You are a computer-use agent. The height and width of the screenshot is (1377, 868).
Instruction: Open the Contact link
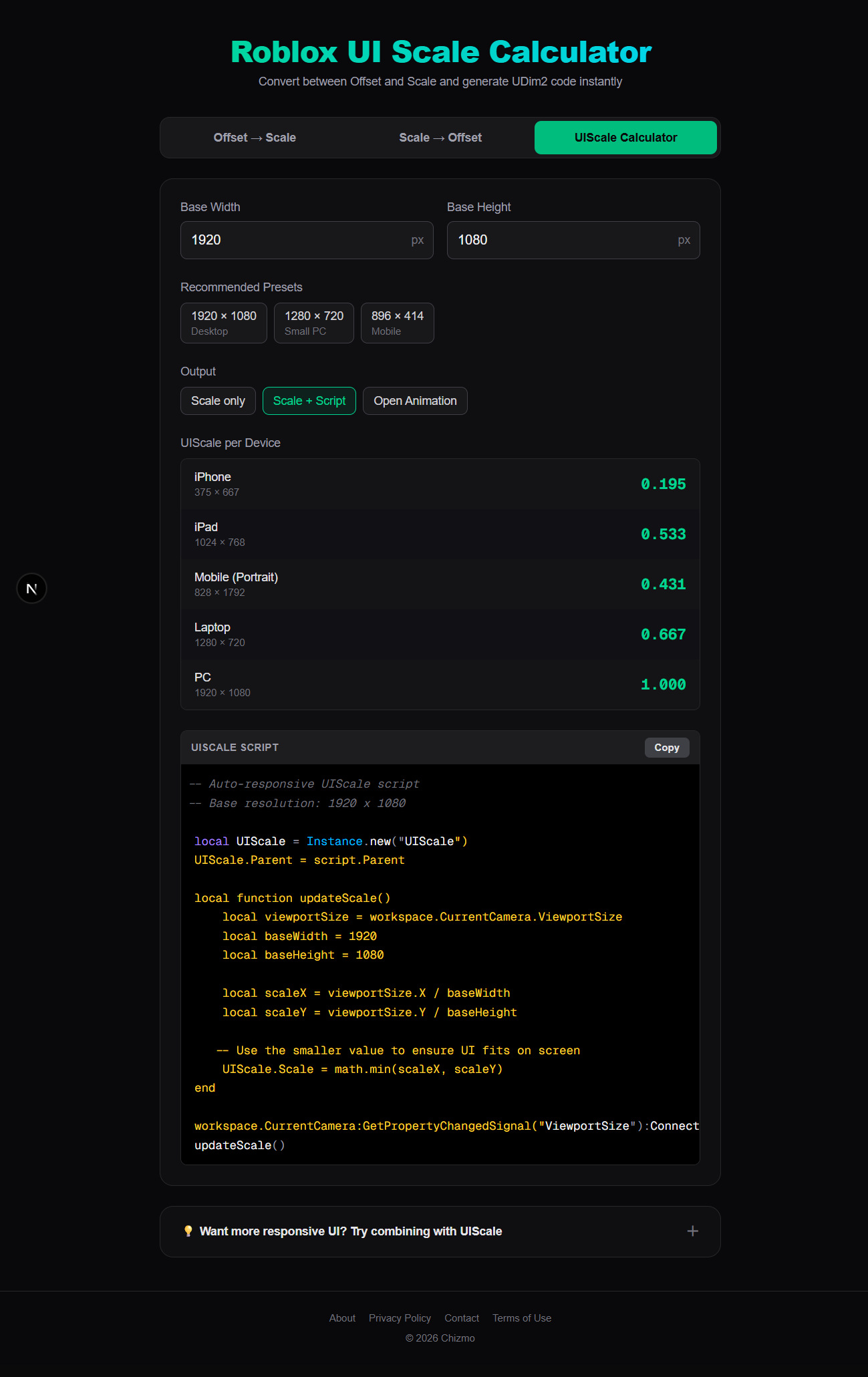click(x=462, y=1318)
